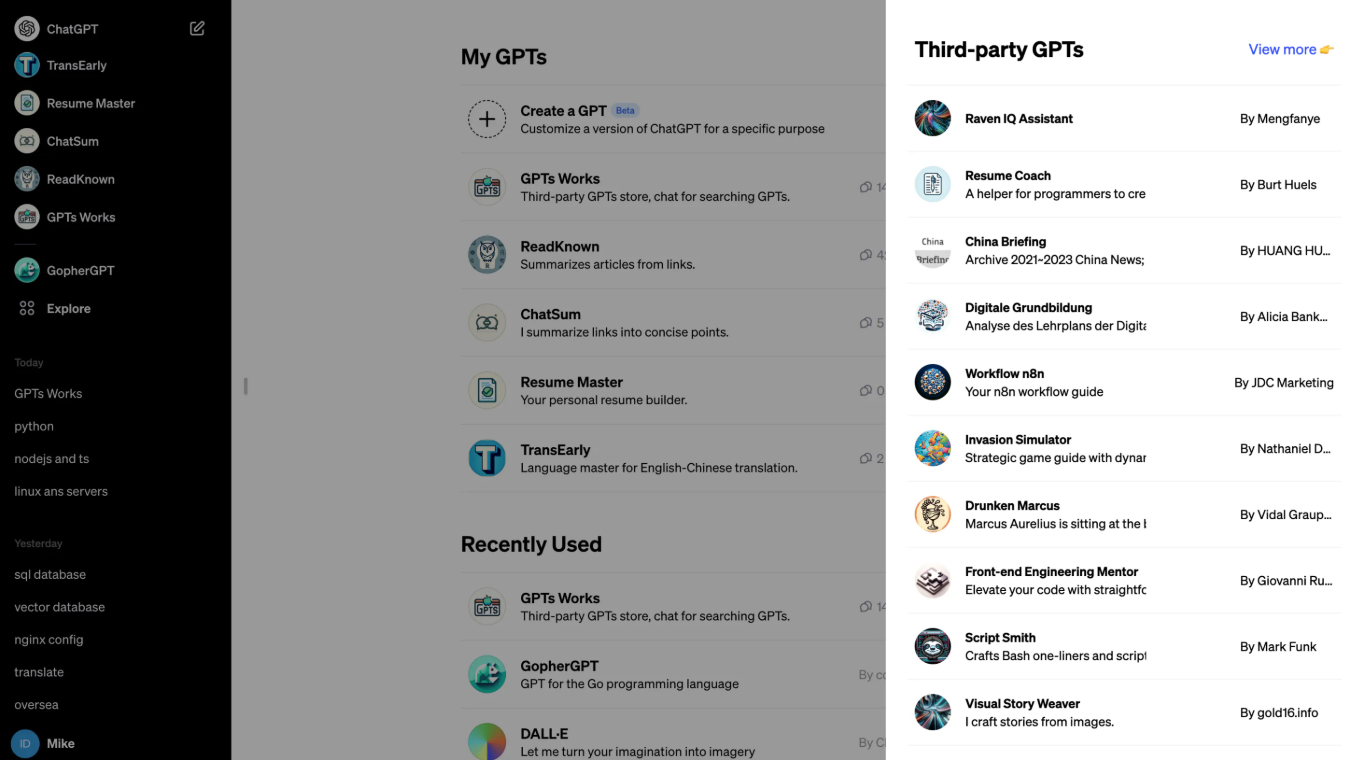Open Mike's user profile menu
Viewport: 1361px width, 760px height.
tap(60, 743)
